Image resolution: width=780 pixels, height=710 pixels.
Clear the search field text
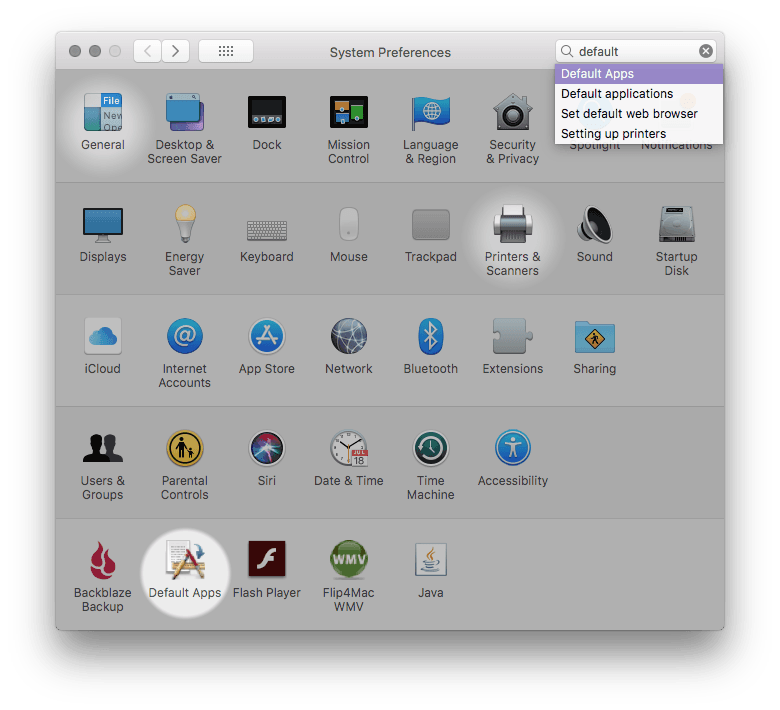click(x=705, y=51)
